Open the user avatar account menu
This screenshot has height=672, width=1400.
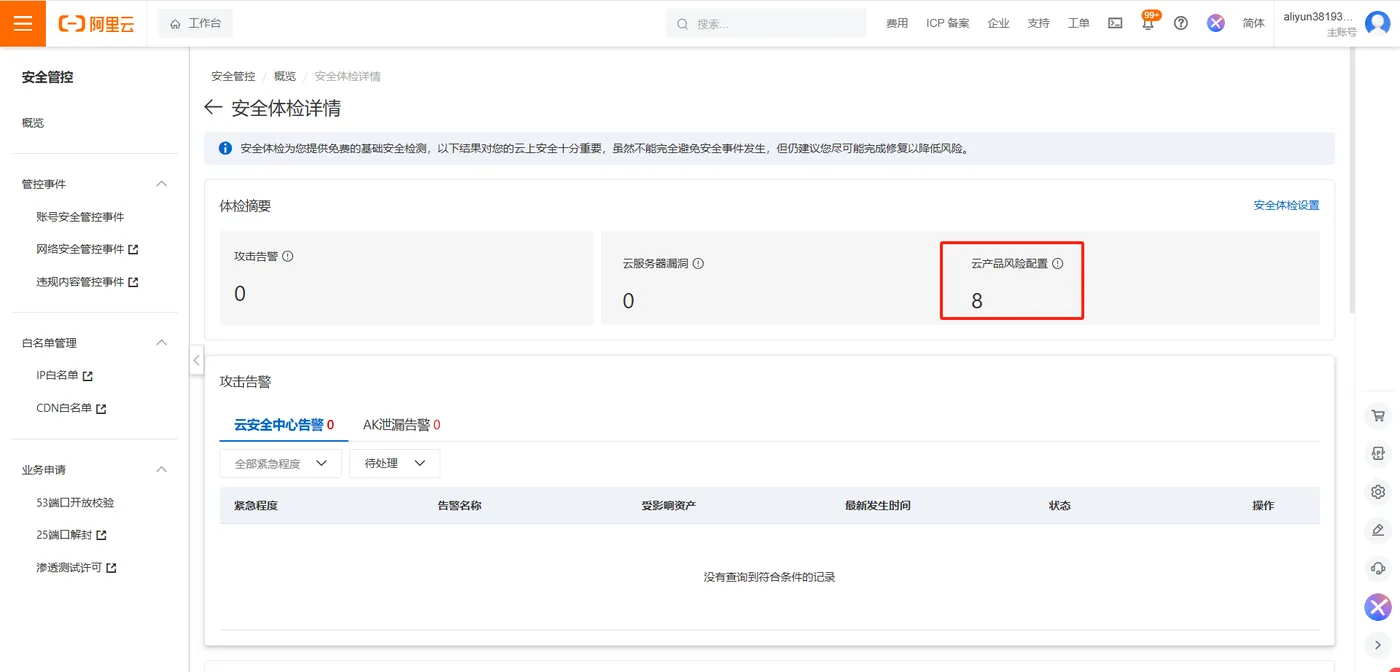point(1377,23)
